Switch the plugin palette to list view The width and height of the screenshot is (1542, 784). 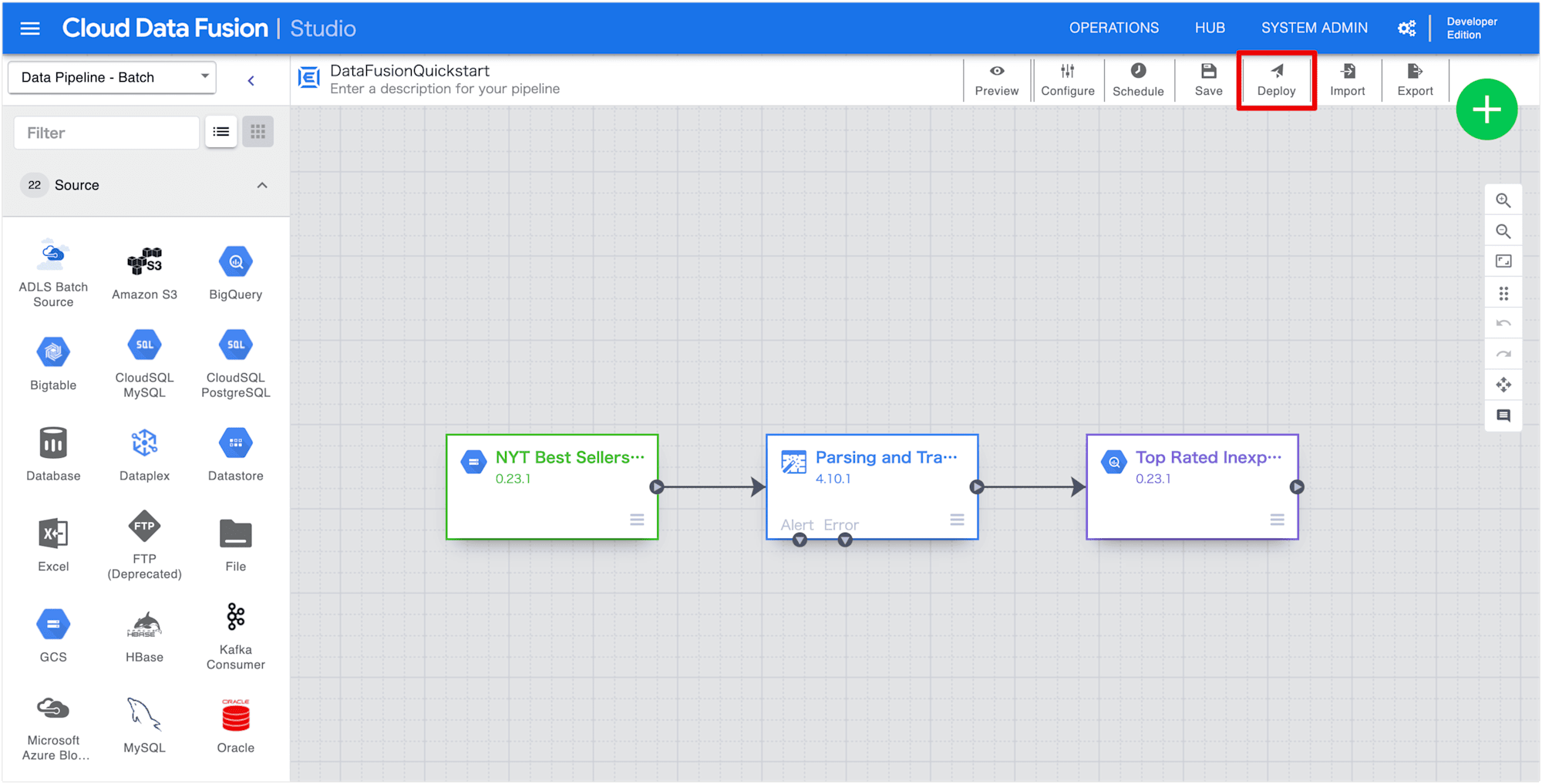[221, 132]
